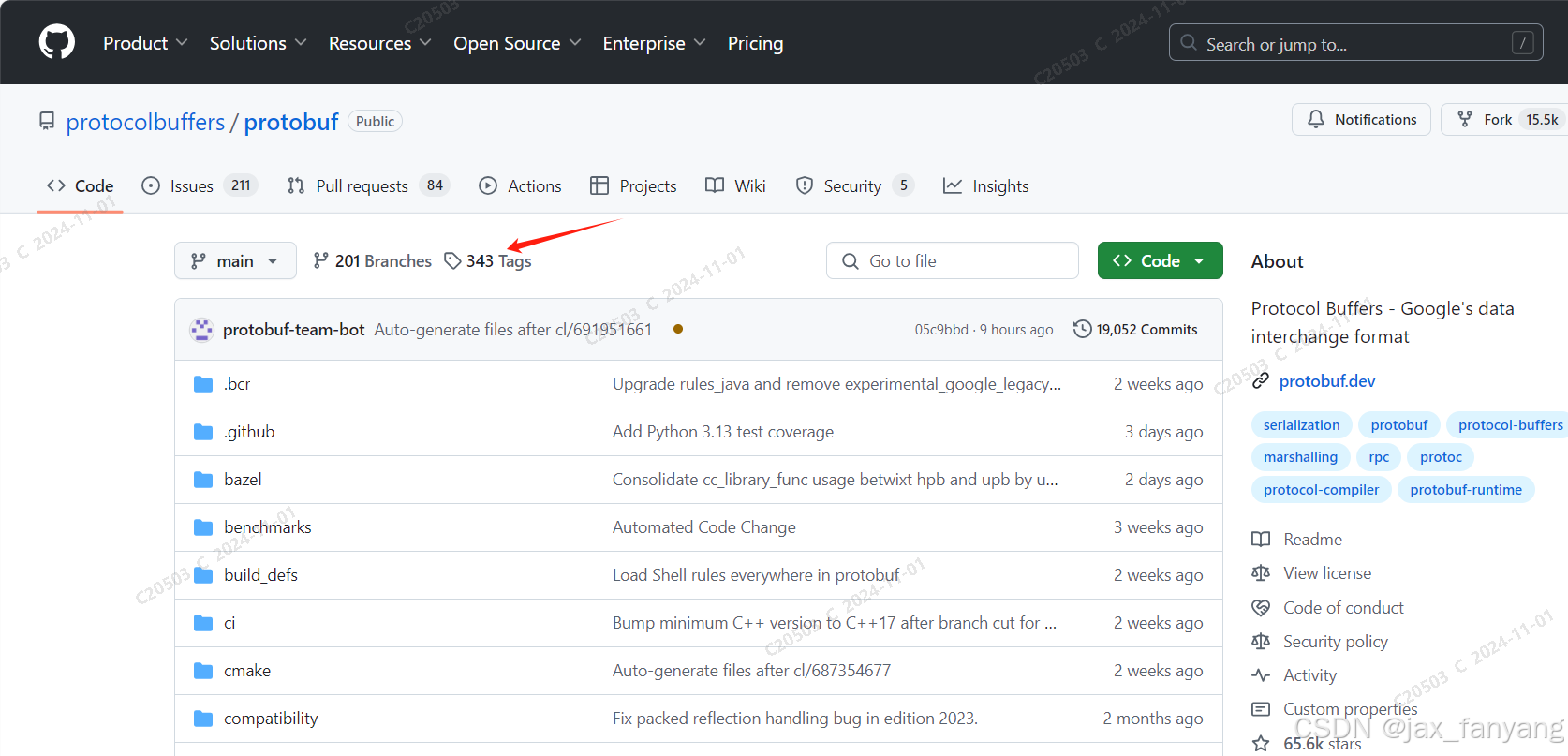Click the protobuf-runtime topic tag
Image resolution: width=1568 pixels, height=756 pixels.
1466,489
